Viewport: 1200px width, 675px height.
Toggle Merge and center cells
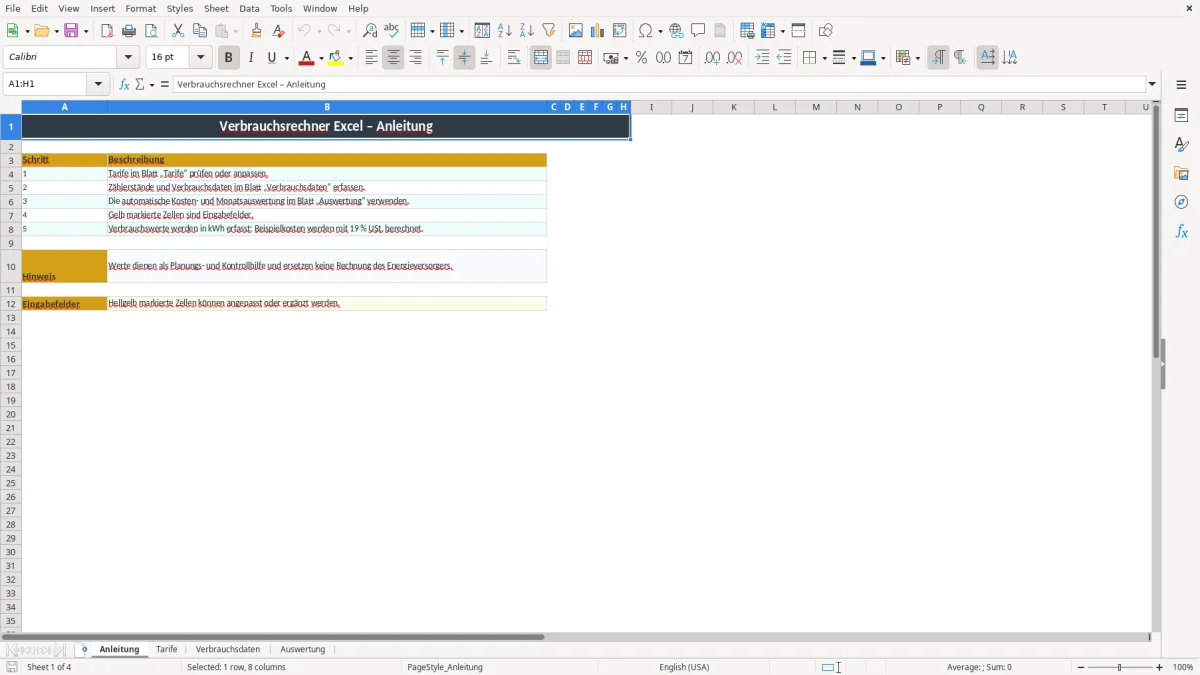click(x=541, y=58)
